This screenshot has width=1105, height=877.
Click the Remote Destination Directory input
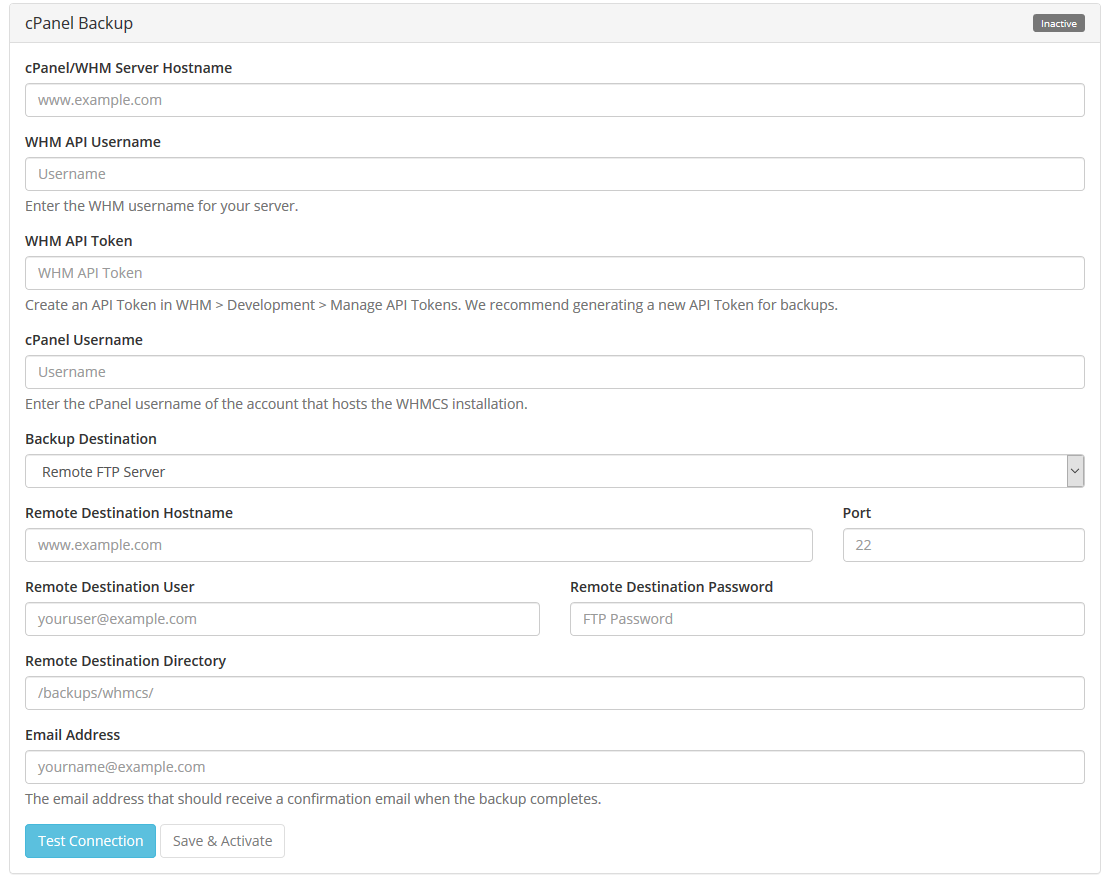coord(555,693)
